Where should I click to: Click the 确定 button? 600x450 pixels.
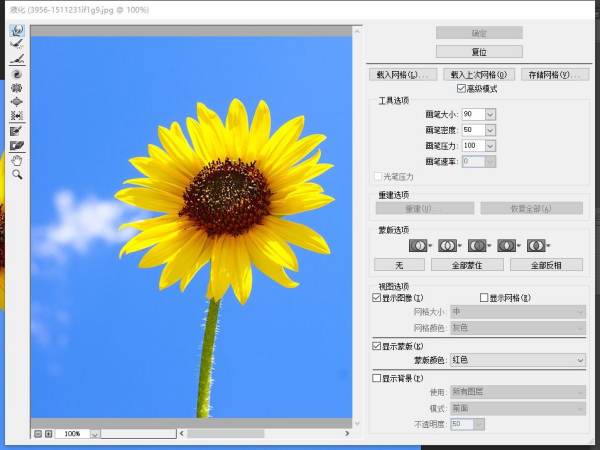pos(479,33)
